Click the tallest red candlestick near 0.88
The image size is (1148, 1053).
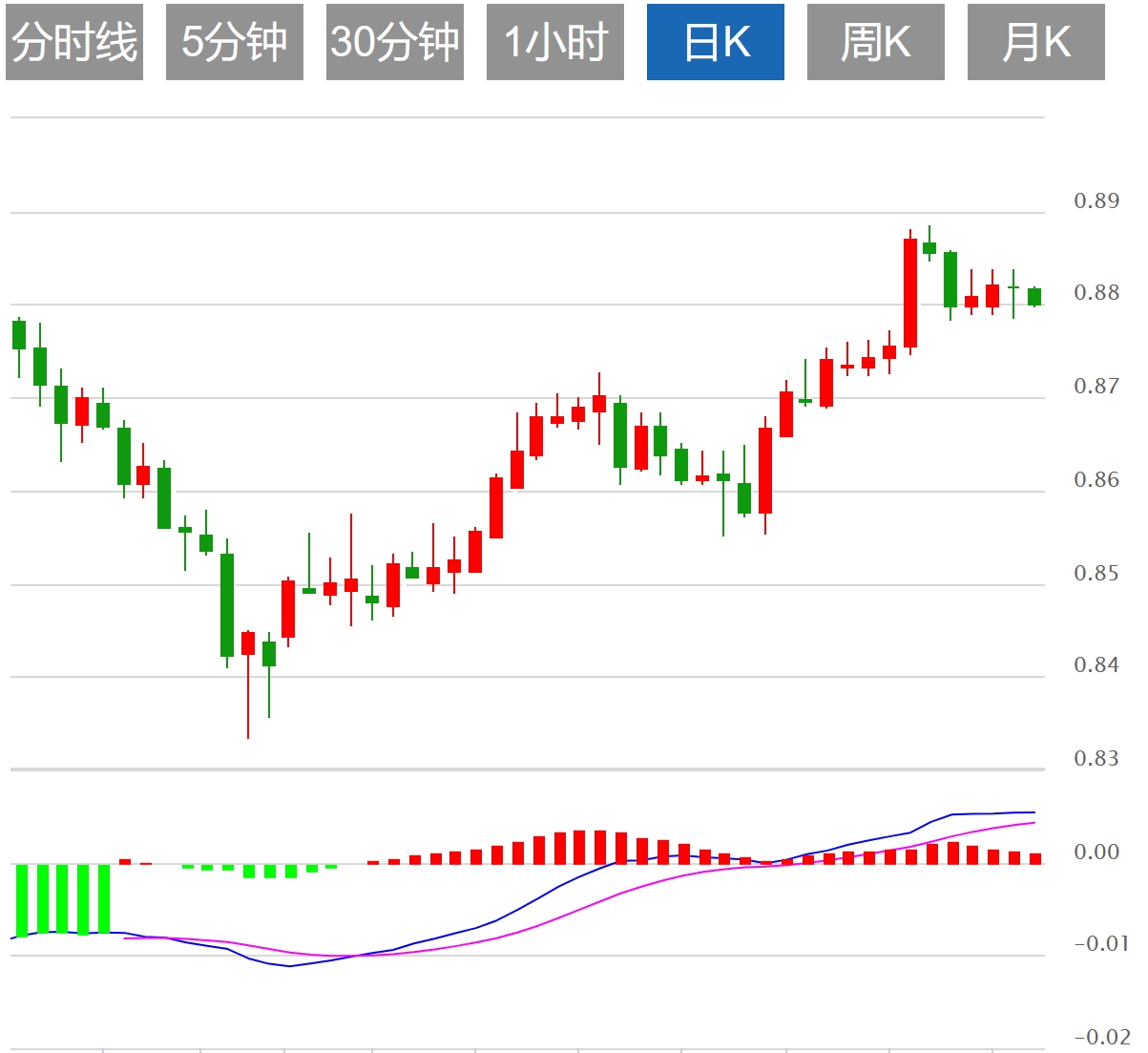910,292
